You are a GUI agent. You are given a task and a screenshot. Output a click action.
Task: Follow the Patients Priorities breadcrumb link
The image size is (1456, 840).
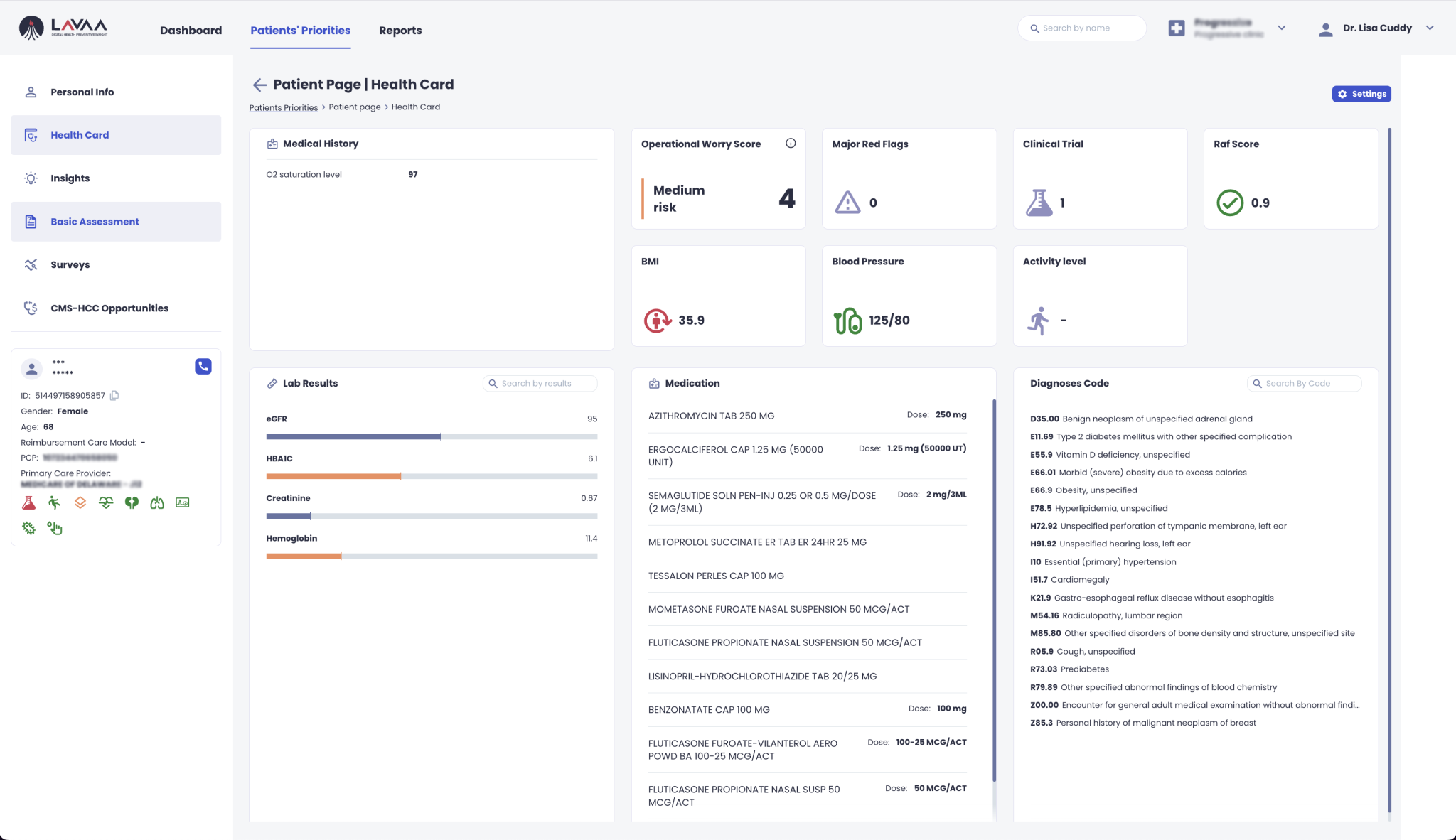pyautogui.click(x=283, y=107)
